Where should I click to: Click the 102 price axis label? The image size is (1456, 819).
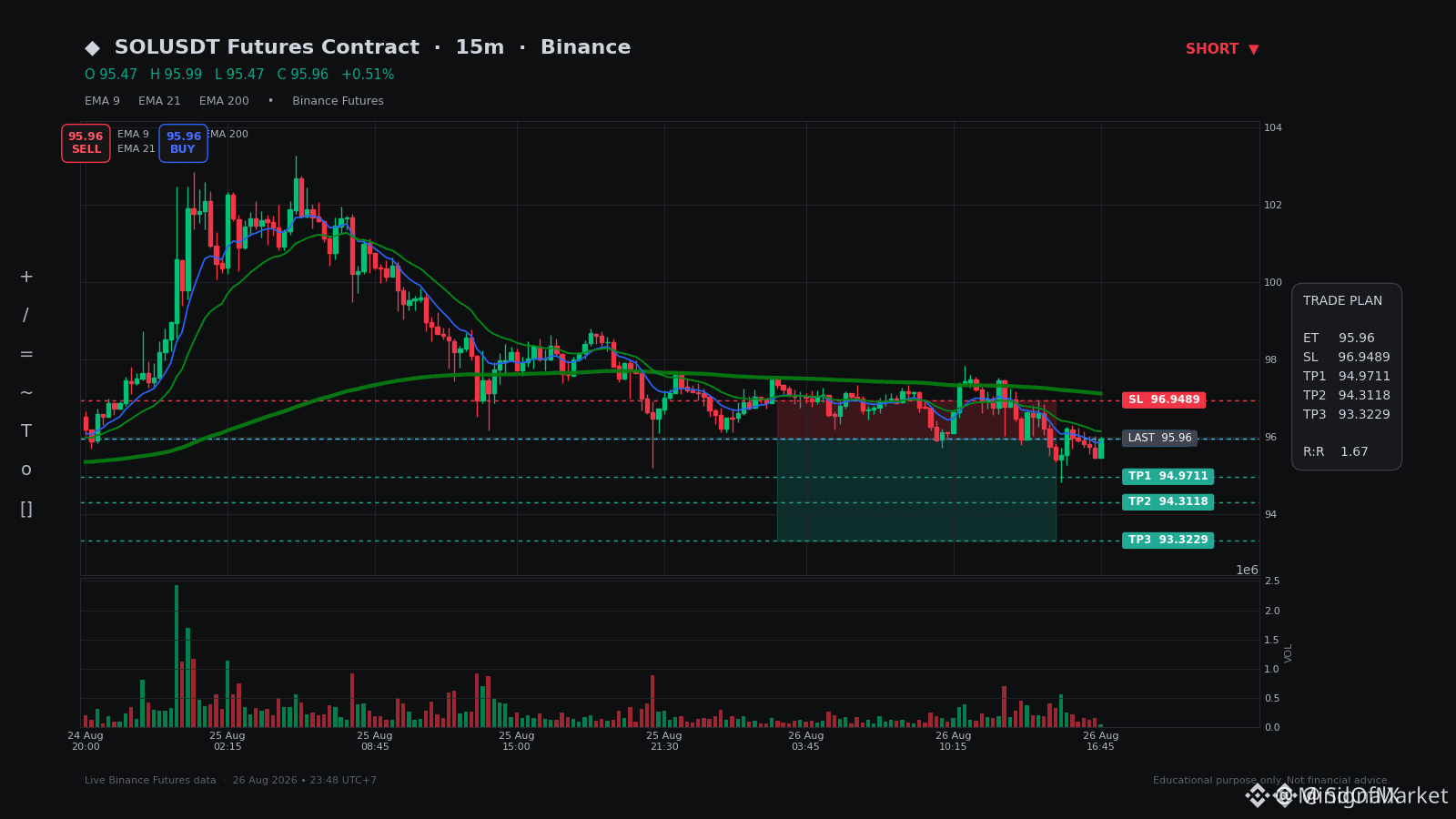pos(1273,206)
